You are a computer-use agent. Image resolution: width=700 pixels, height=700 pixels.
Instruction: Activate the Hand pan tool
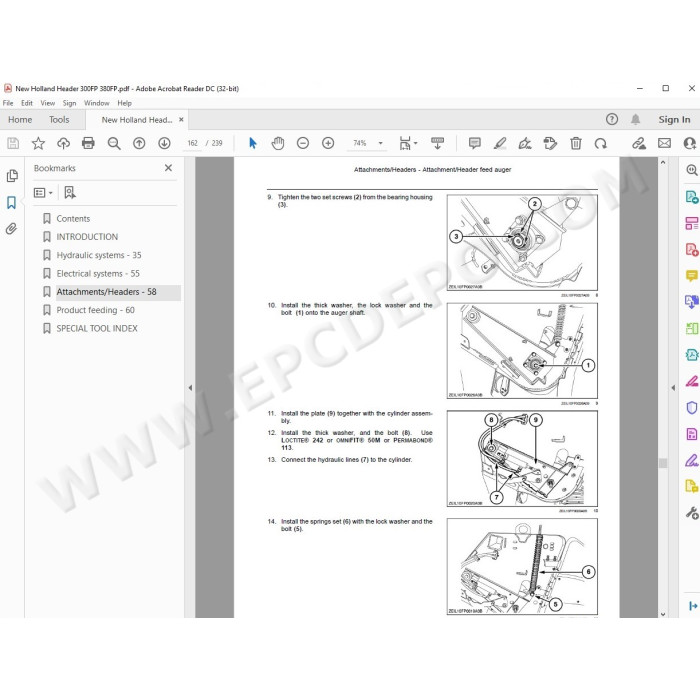click(x=278, y=143)
